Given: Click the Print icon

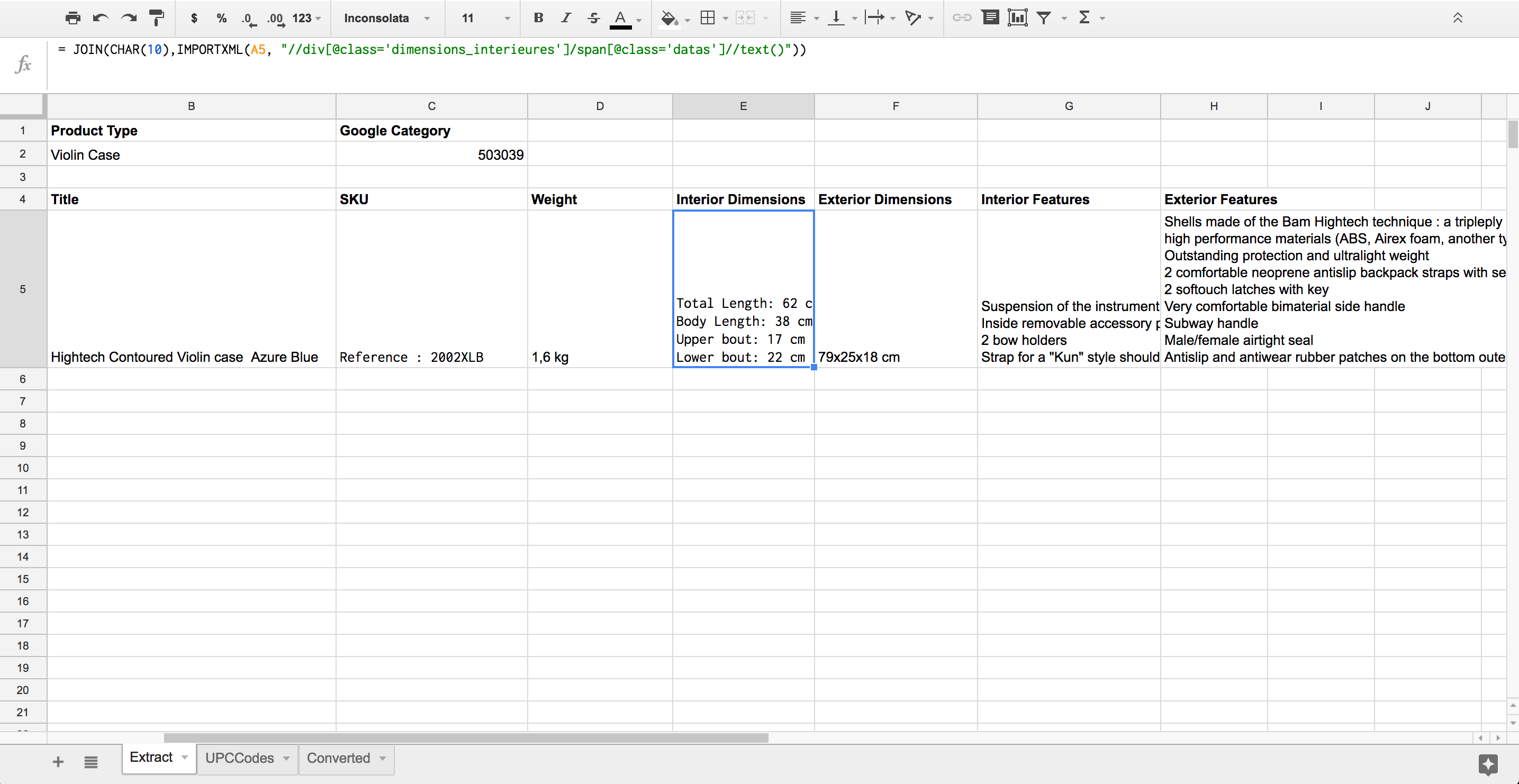Looking at the screenshot, I should (73, 19).
